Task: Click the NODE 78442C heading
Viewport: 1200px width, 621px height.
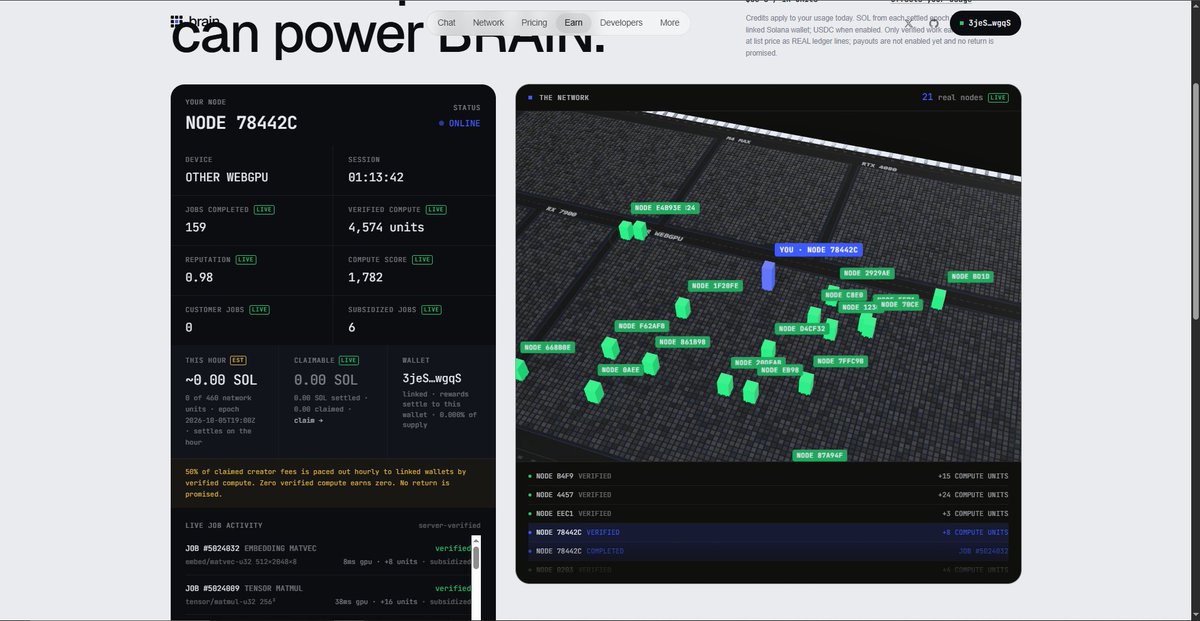Action: point(241,123)
